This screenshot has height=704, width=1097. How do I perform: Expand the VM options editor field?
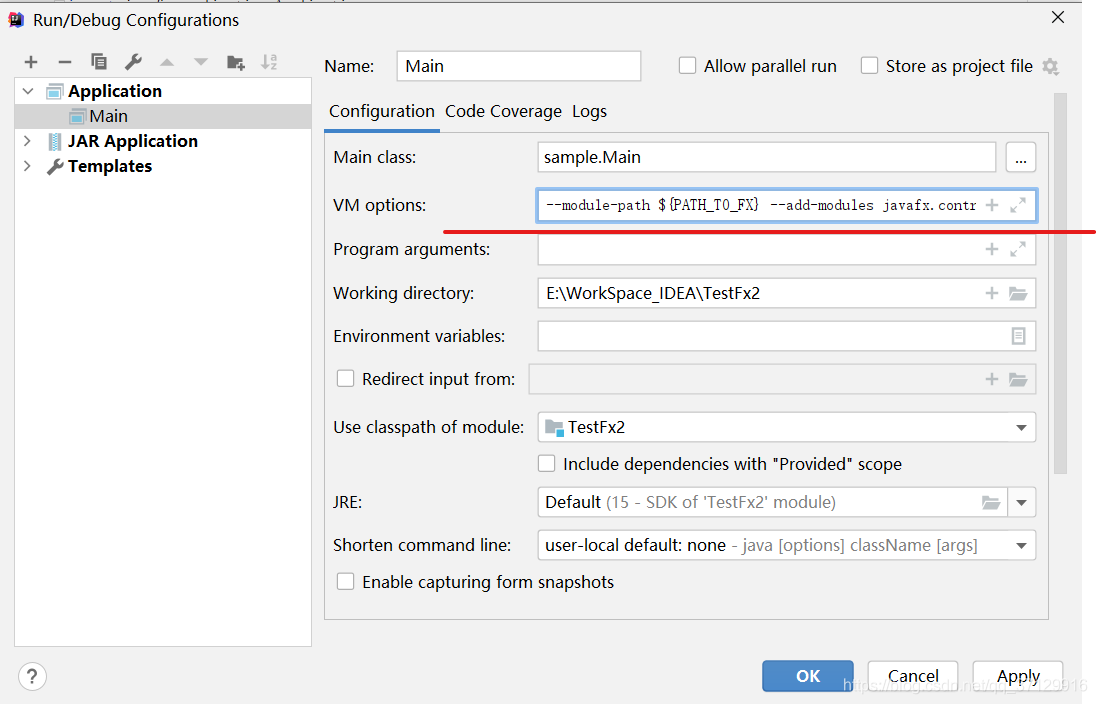1016,204
